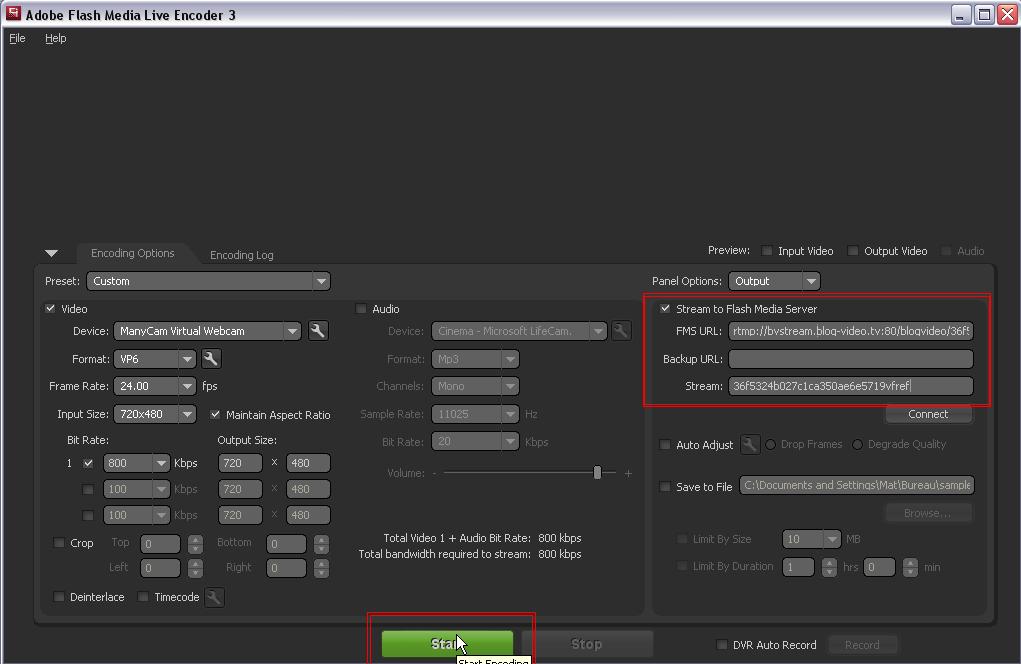Screen dimensions: 1021x664
Task: Enable Output Video preview
Action: point(852,251)
